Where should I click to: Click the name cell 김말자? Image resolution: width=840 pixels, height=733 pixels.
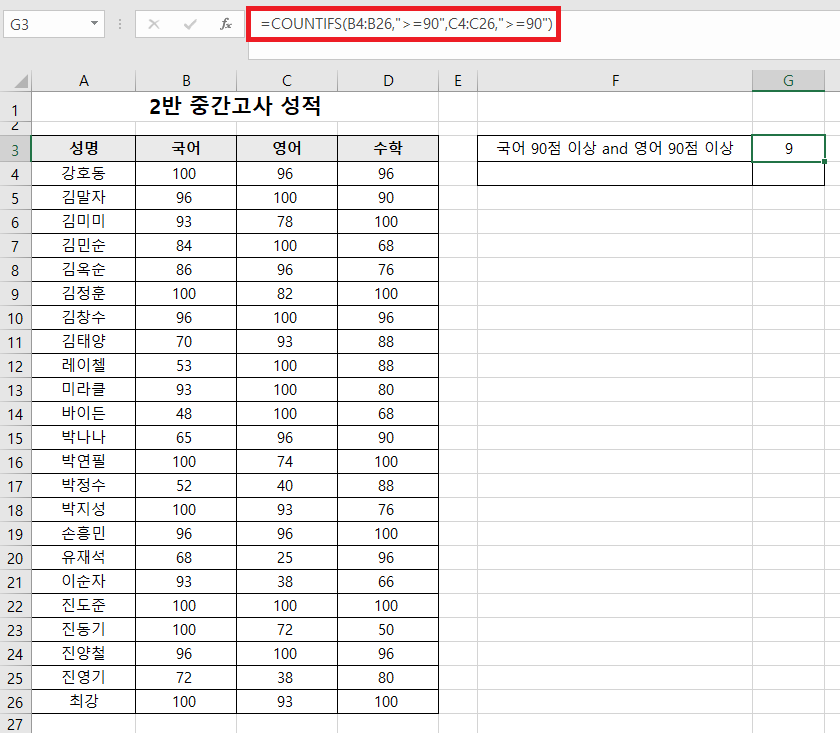point(84,198)
